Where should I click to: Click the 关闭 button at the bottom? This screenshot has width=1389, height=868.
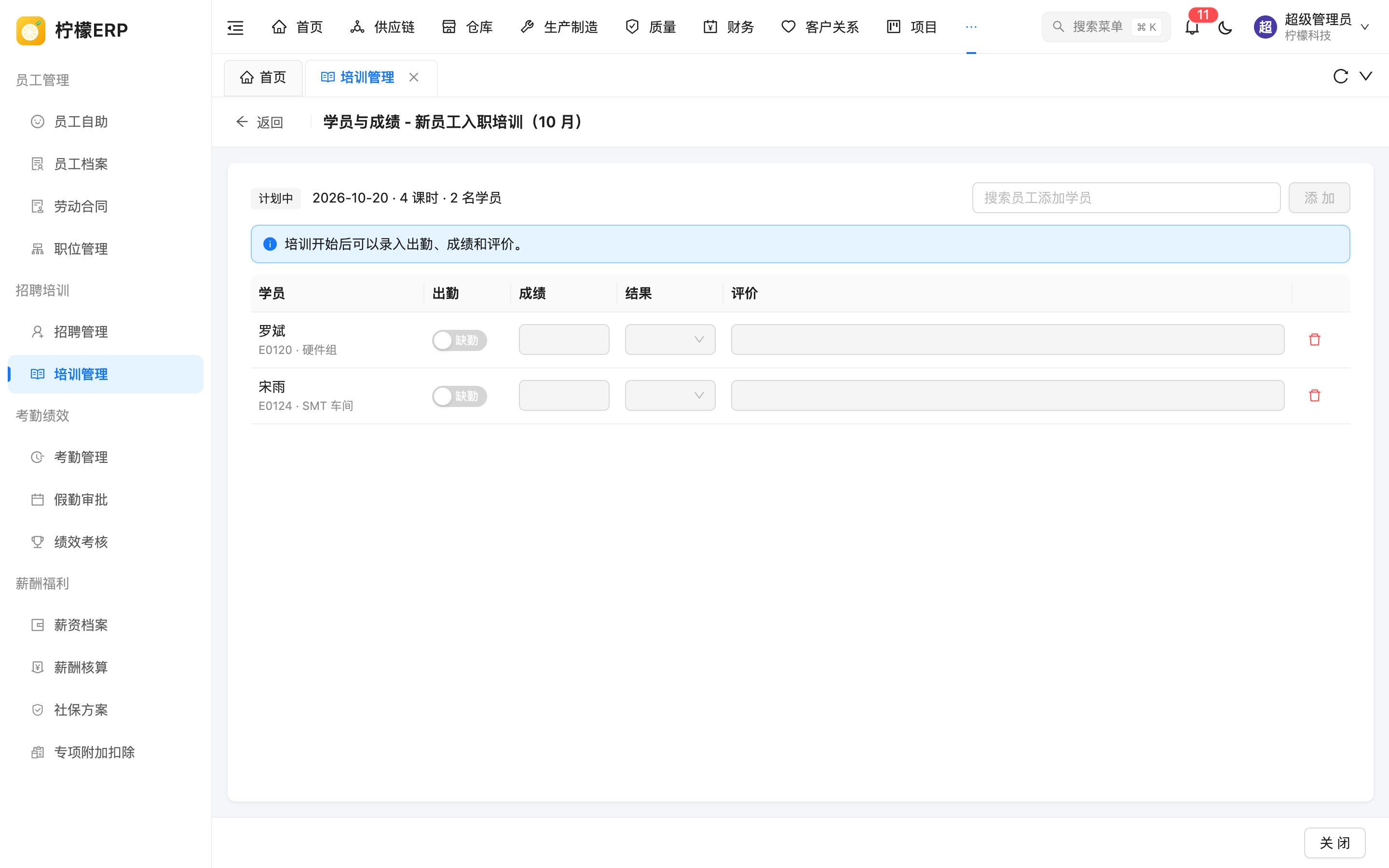click(x=1335, y=843)
